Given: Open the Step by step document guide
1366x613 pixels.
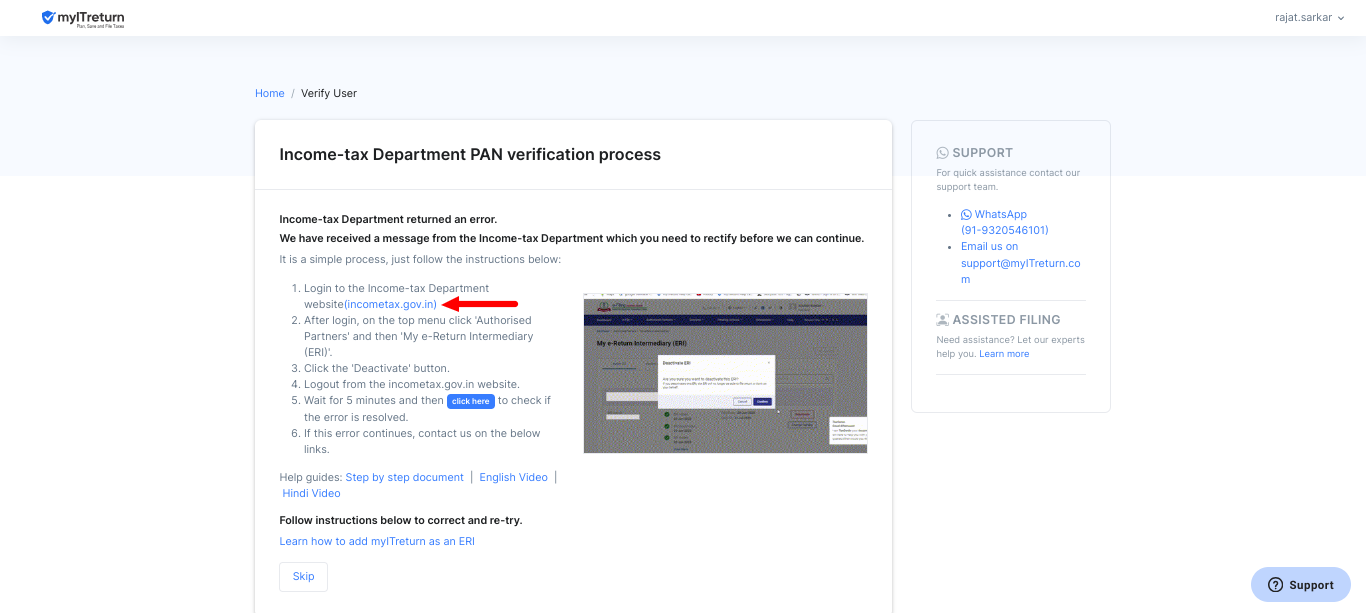Looking at the screenshot, I should click(405, 477).
